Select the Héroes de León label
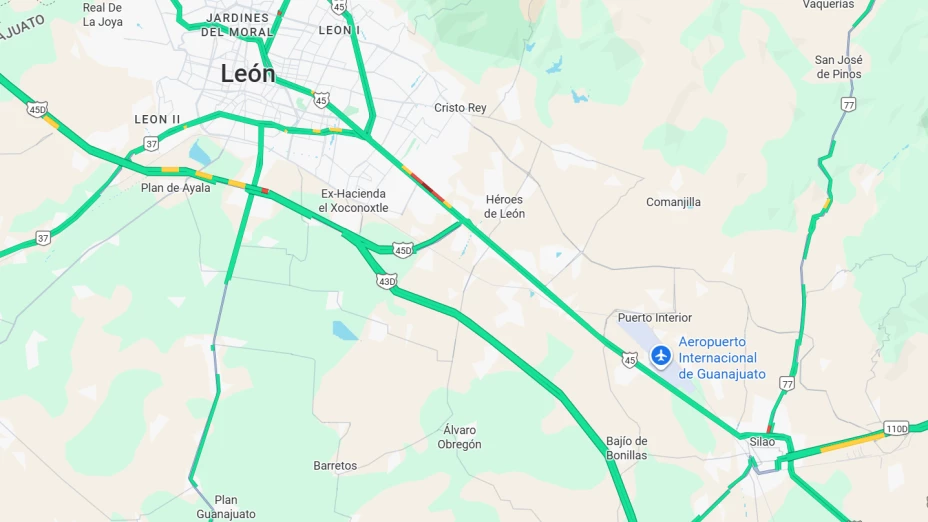 (x=504, y=207)
